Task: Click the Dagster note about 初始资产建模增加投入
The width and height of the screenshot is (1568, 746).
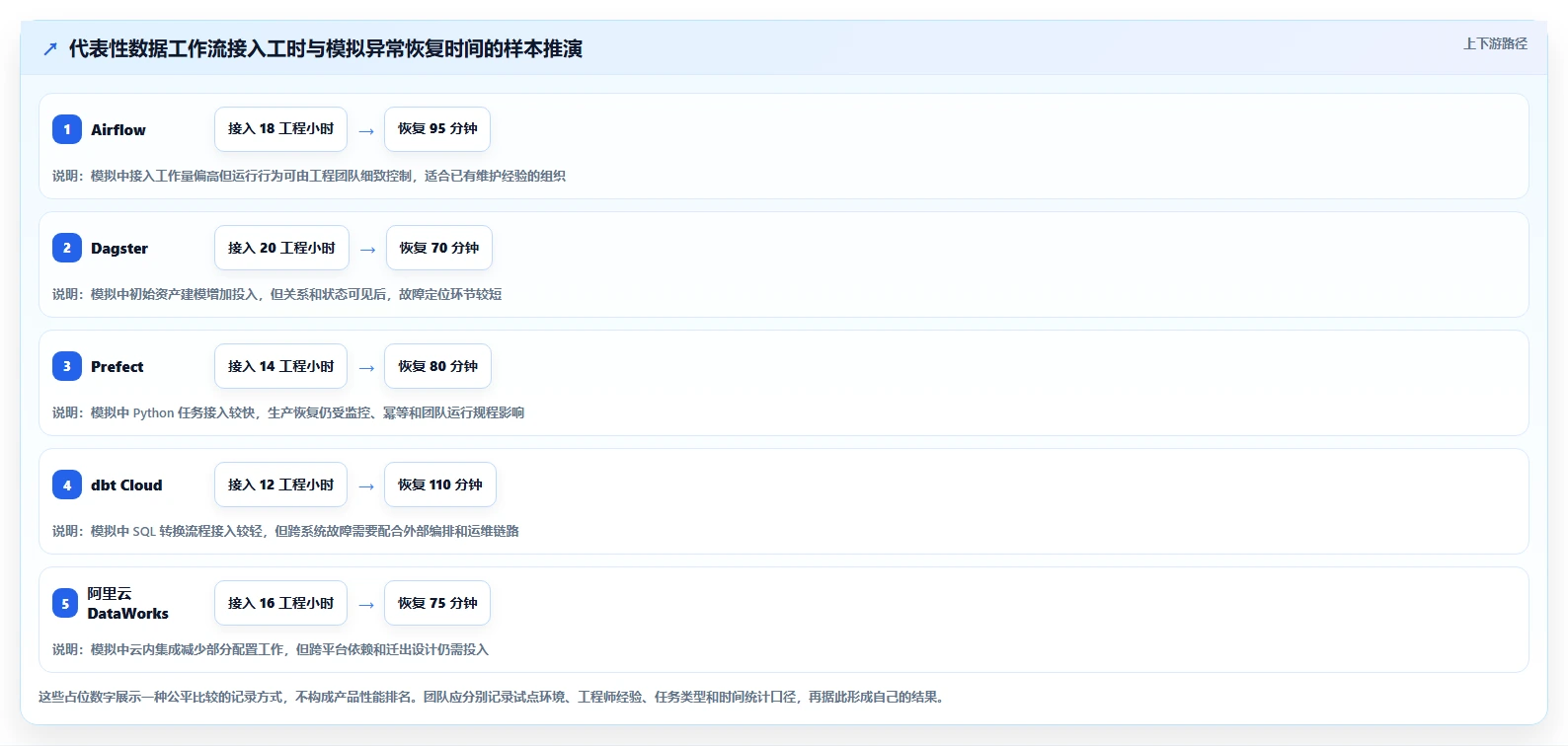Action: coord(277,294)
